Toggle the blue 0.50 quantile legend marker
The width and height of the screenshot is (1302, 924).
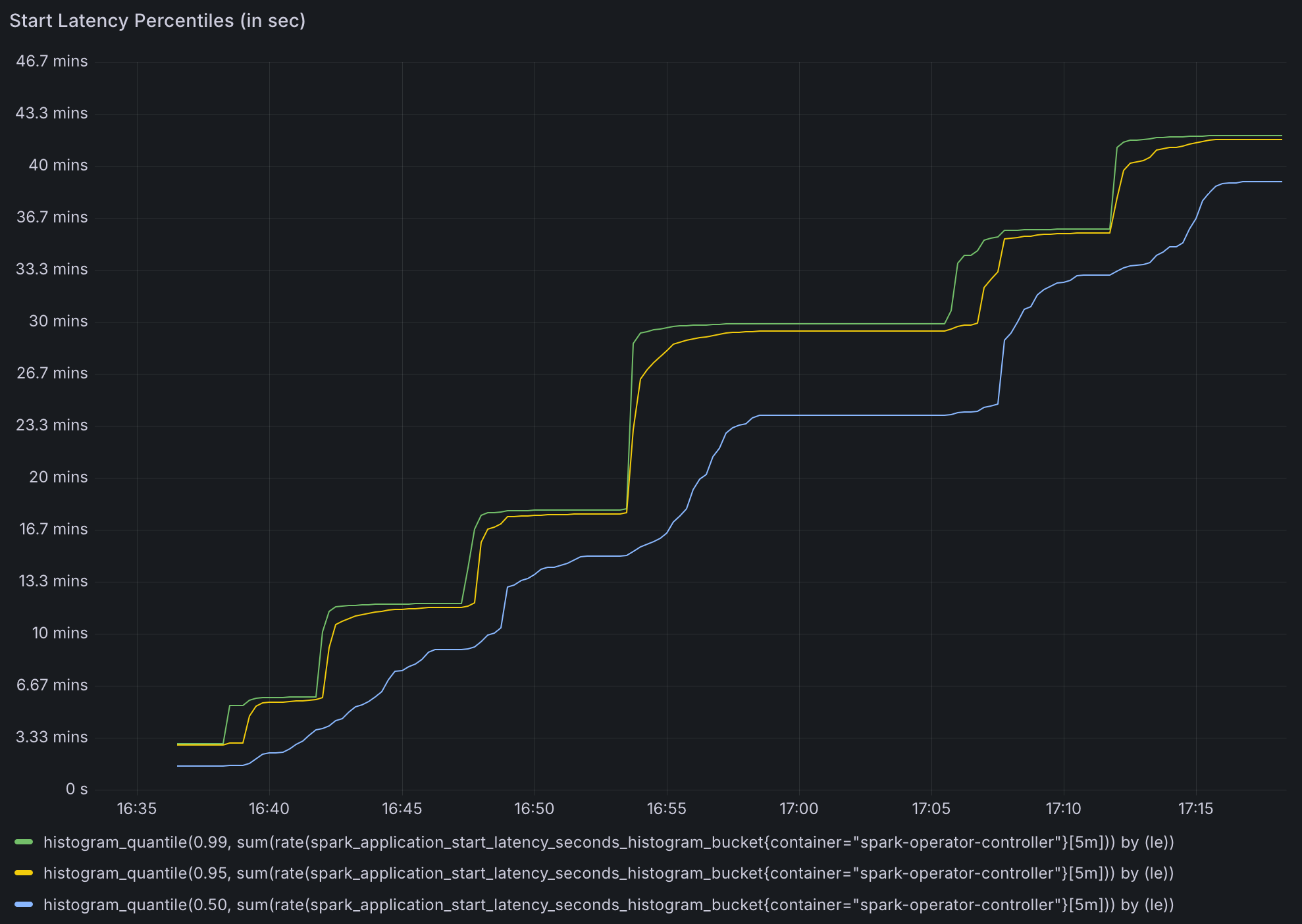(22, 905)
